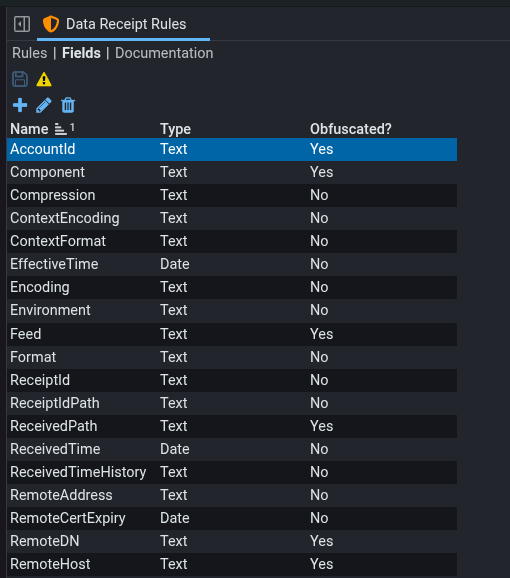The height and width of the screenshot is (578, 510).
Task: Select the EffectiveTime field row
Action: pyautogui.click(x=232, y=264)
